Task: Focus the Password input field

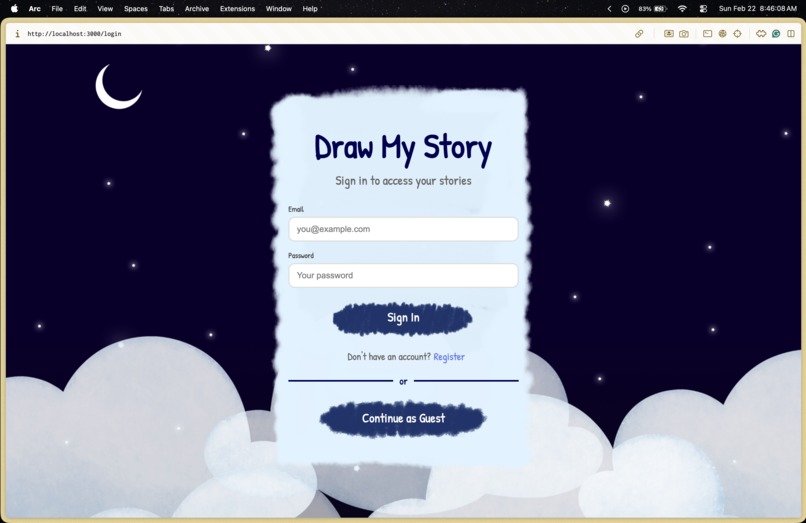Action: pyautogui.click(x=403, y=275)
